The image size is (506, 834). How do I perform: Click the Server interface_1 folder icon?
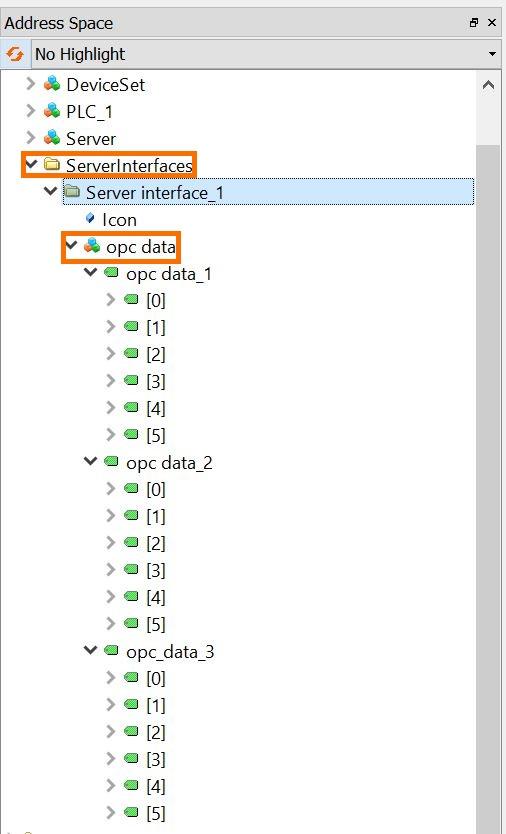click(72, 190)
